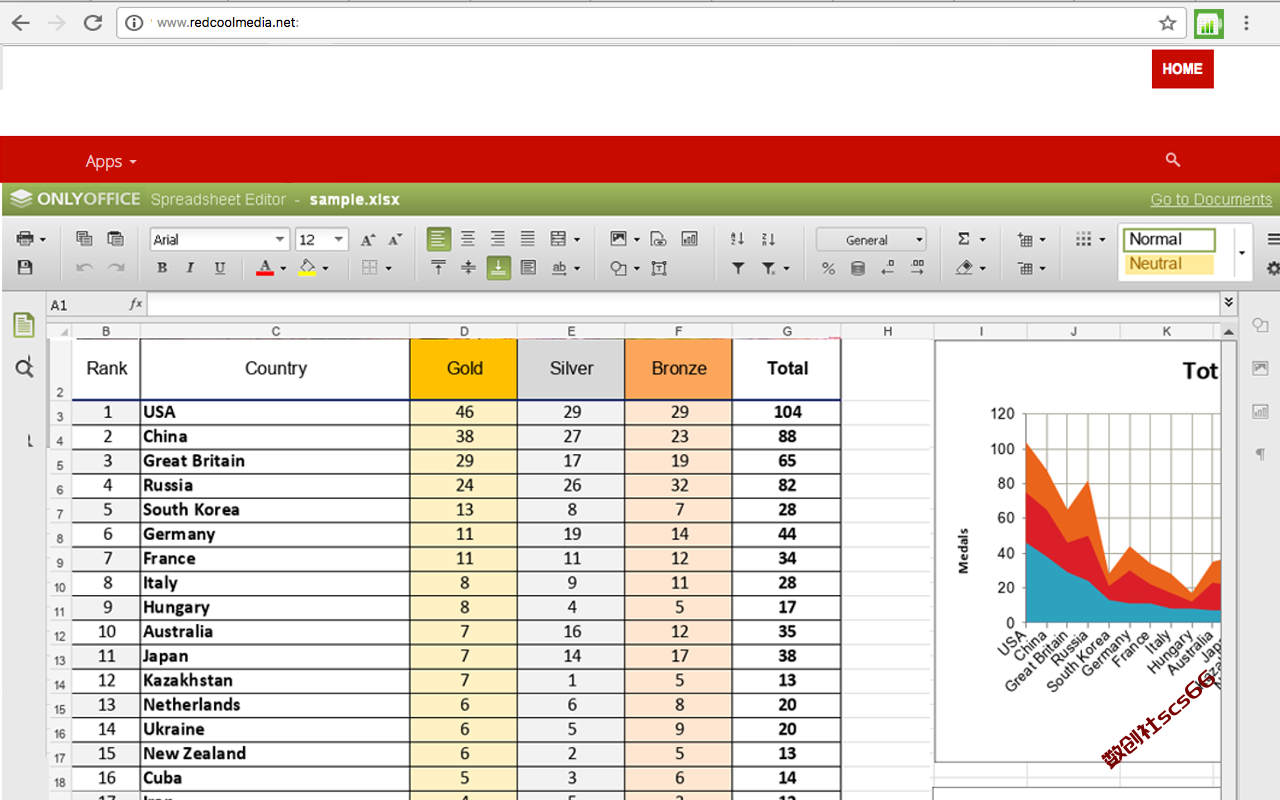
Task: Click the Filter funnel icon
Action: pos(738,268)
